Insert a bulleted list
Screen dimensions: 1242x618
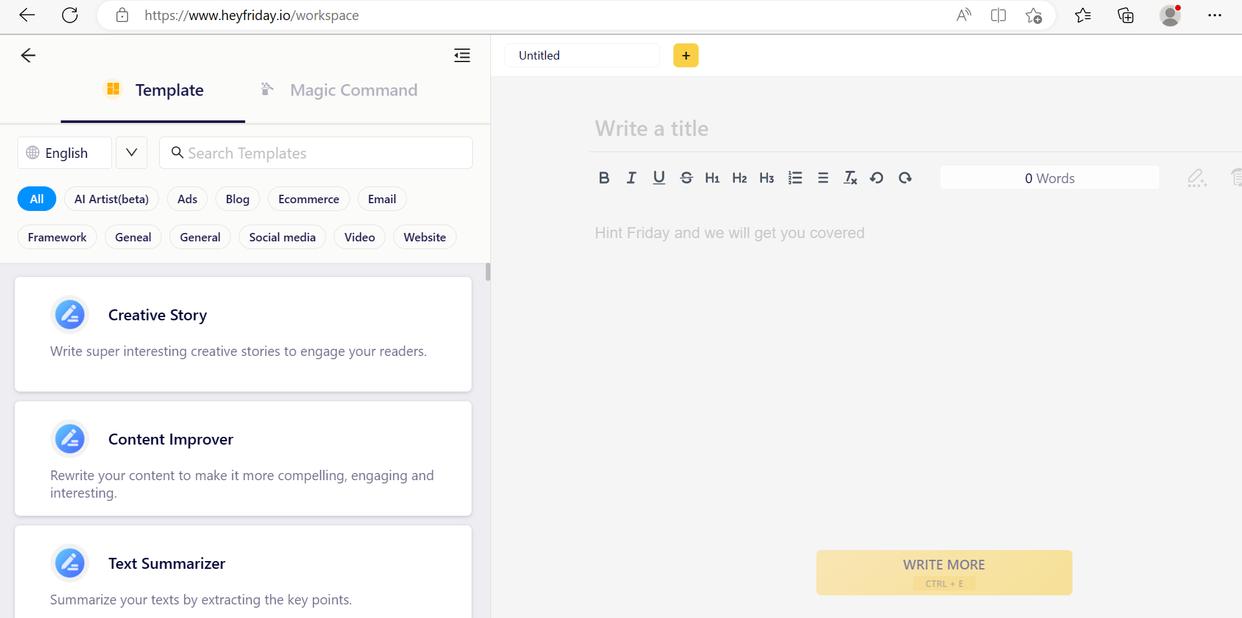[823, 178]
